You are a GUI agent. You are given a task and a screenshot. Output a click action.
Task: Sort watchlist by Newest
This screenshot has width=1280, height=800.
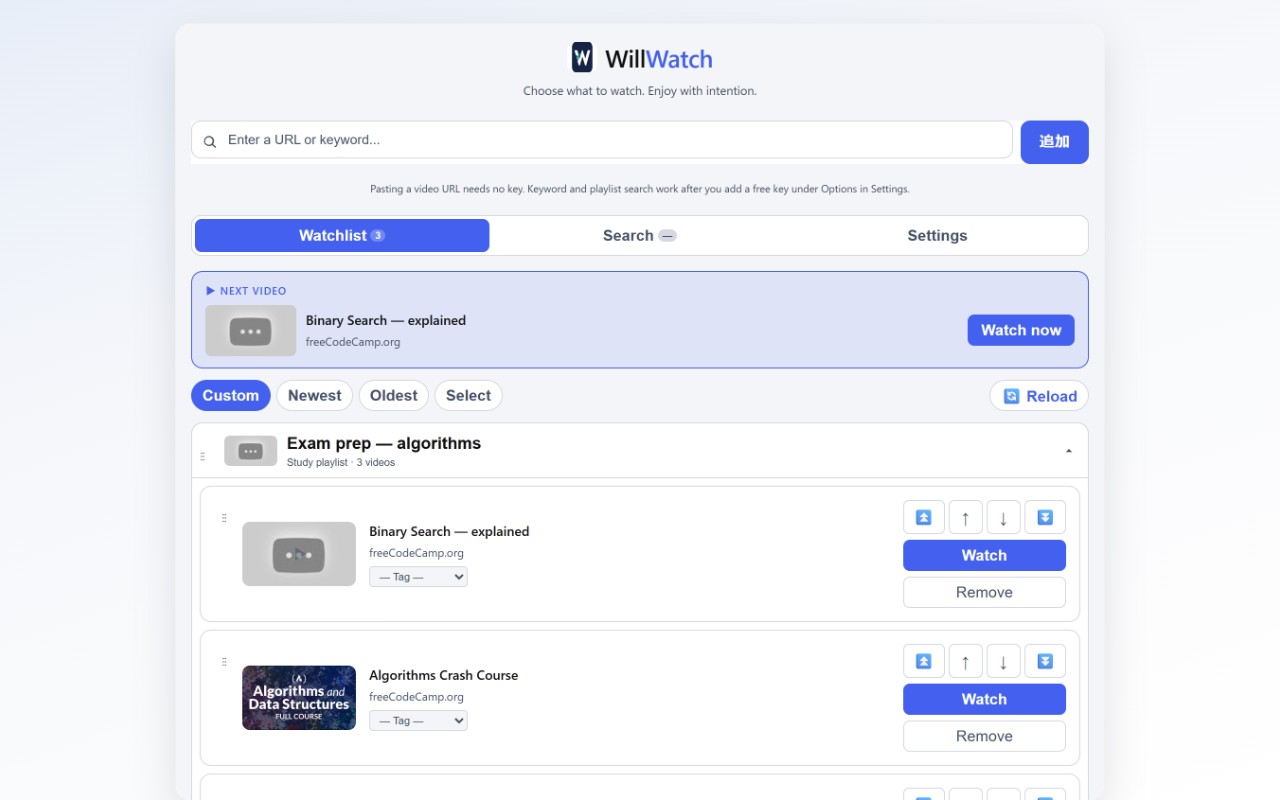coord(315,395)
